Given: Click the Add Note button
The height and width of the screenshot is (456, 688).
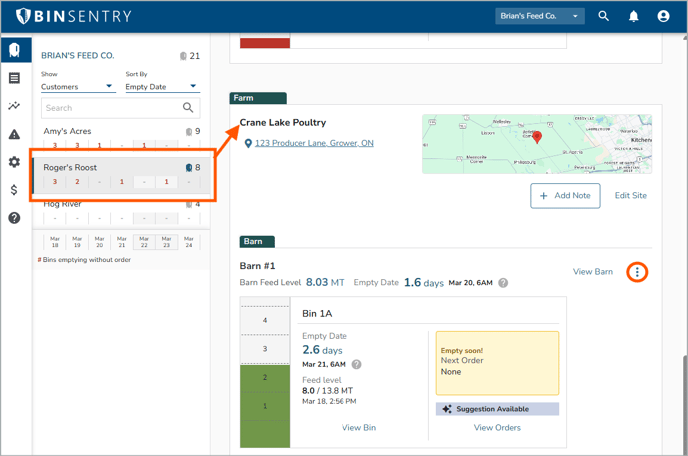Looking at the screenshot, I should click(x=565, y=196).
